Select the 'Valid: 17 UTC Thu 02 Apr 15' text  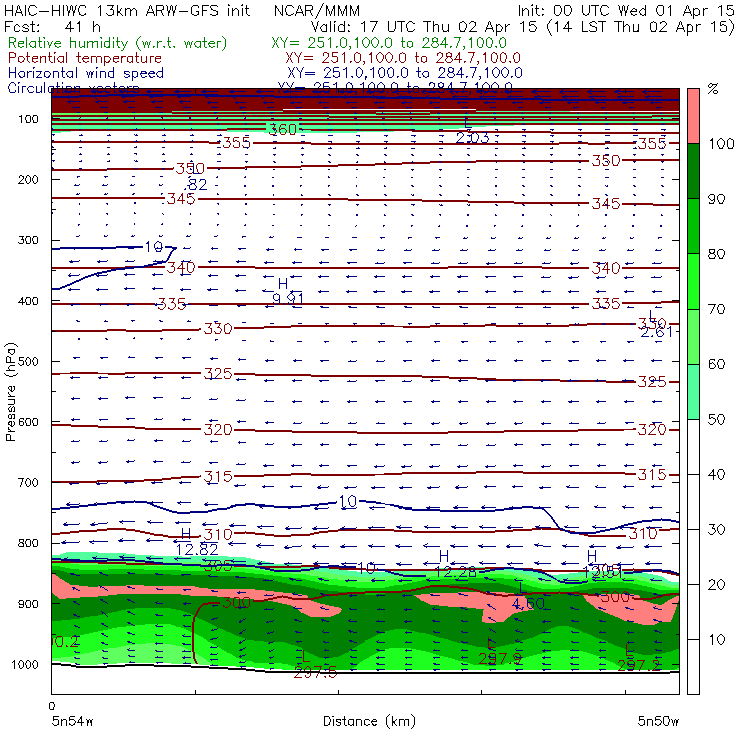click(424, 26)
